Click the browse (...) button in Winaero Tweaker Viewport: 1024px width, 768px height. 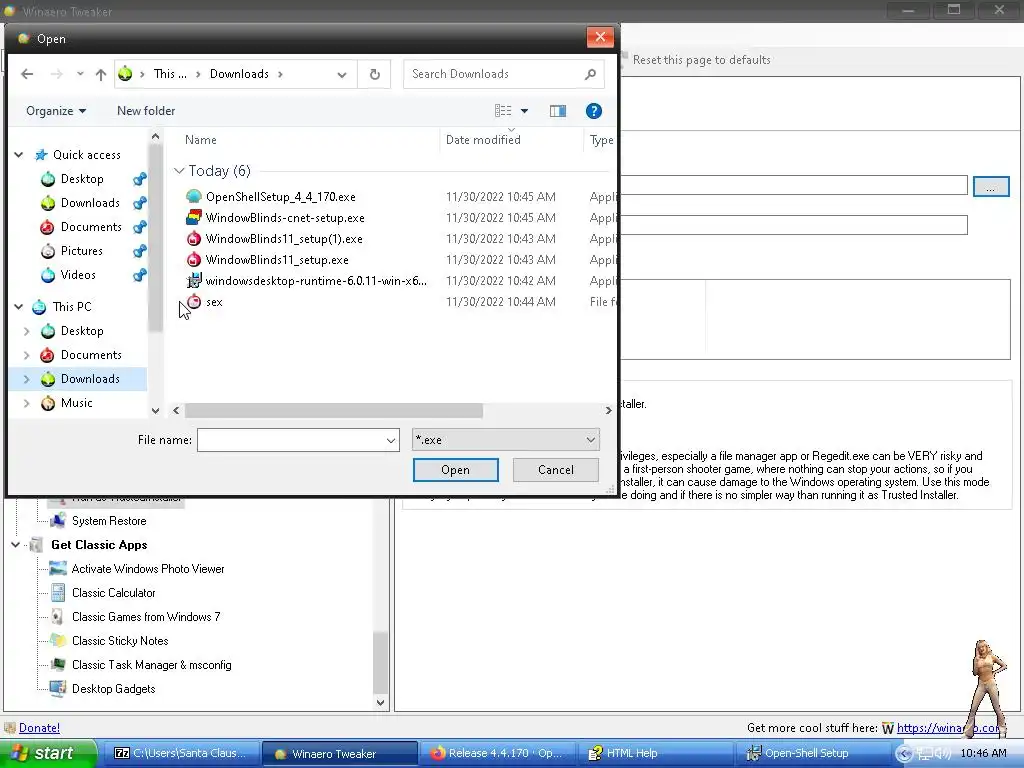point(991,187)
